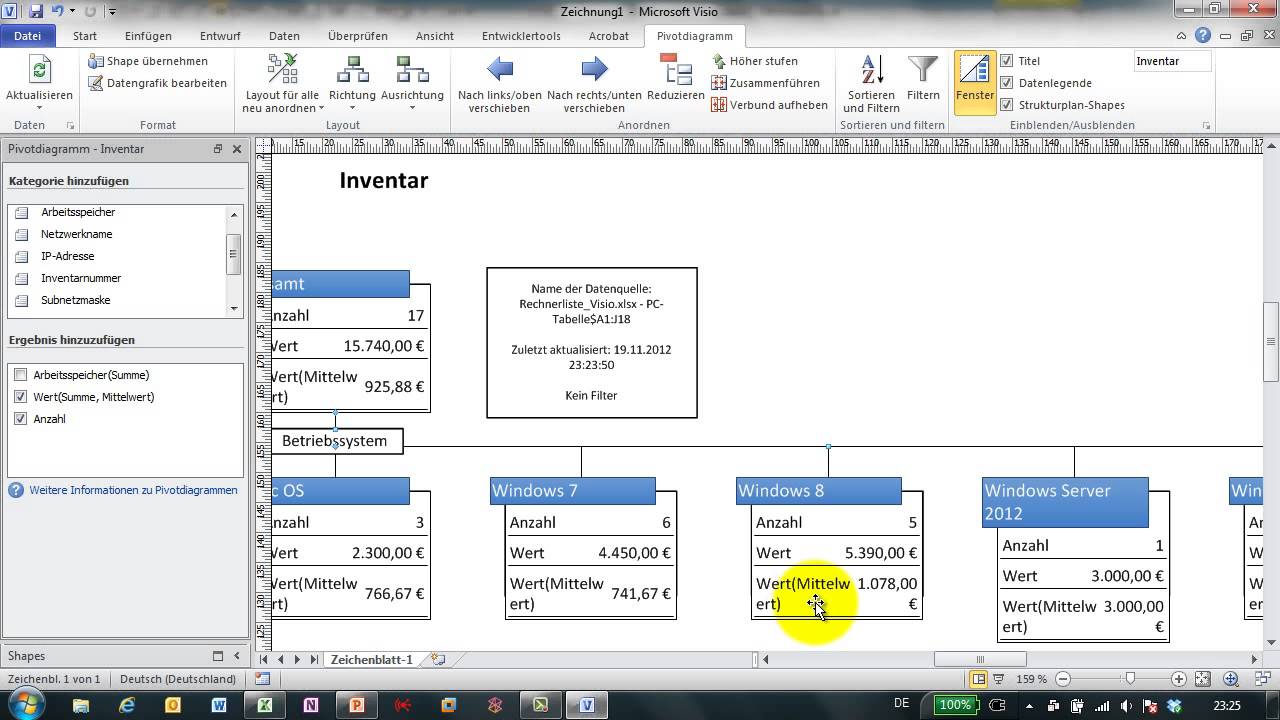Click the horizontal scrollbar thumb
This screenshot has width=1280, height=720.
pyautogui.click(x=980, y=659)
